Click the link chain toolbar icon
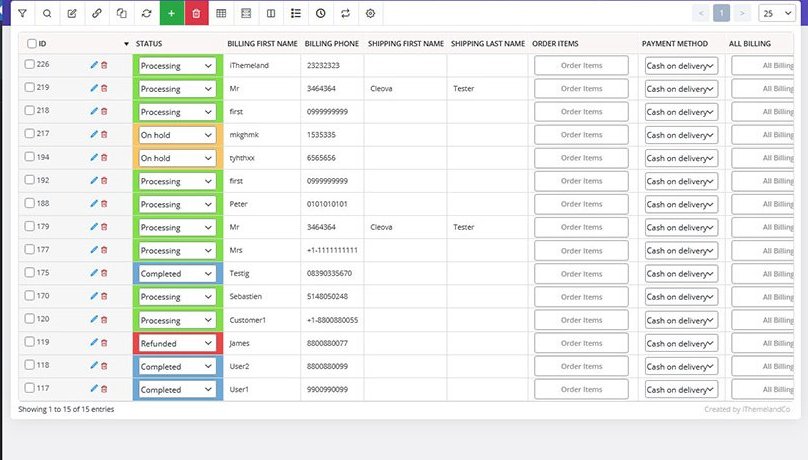 (x=96, y=13)
